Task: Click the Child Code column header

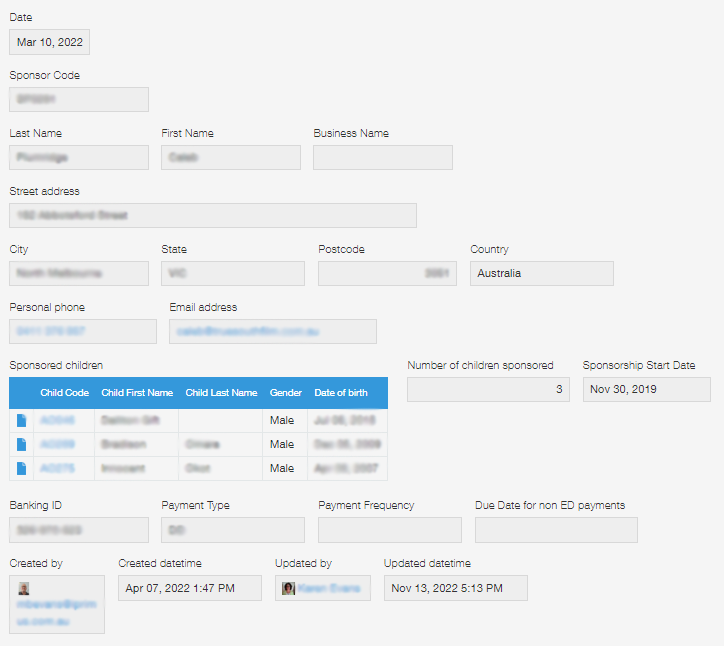Action: click(64, 393)
